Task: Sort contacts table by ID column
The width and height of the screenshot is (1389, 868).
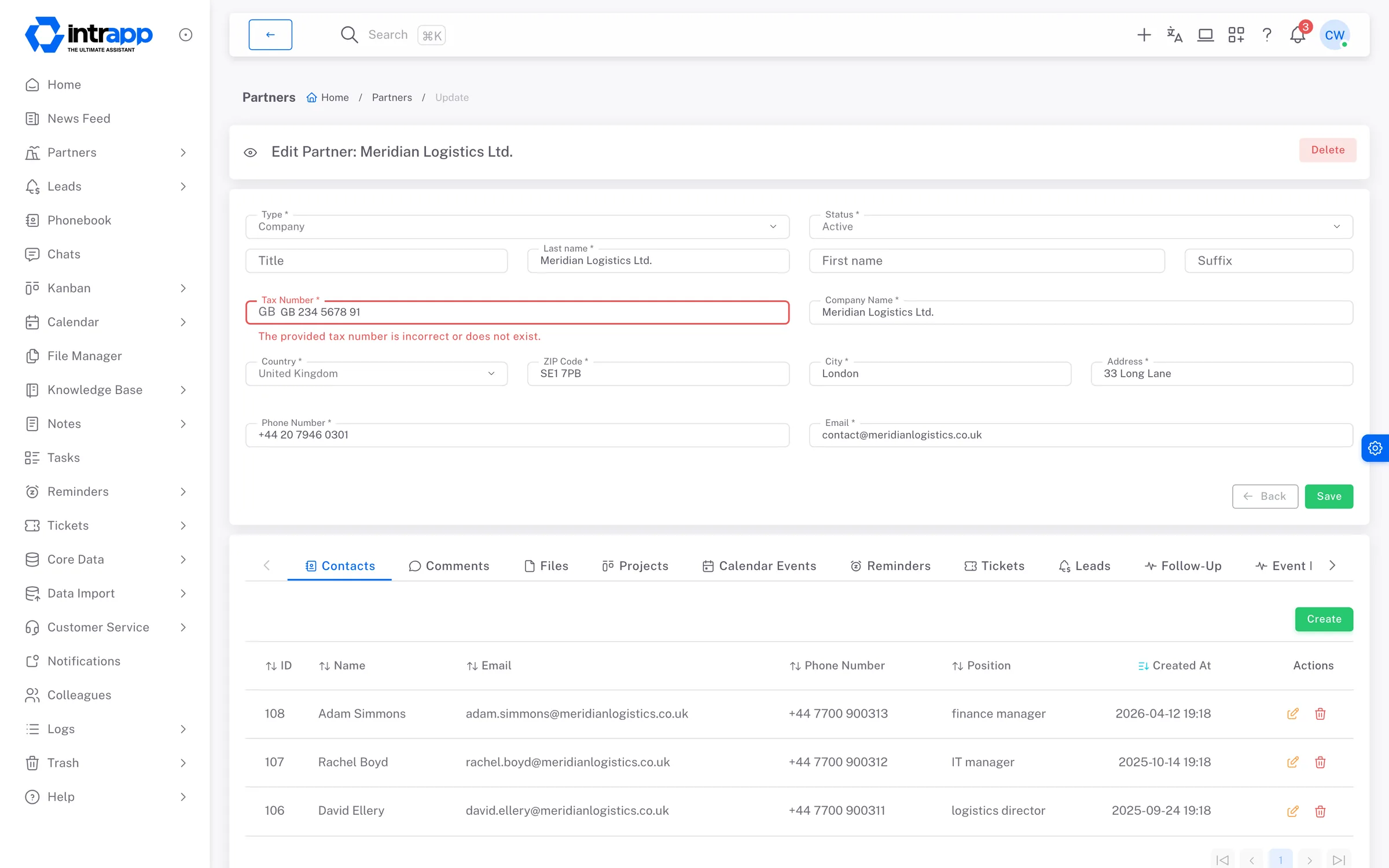Action: point(278,665)
